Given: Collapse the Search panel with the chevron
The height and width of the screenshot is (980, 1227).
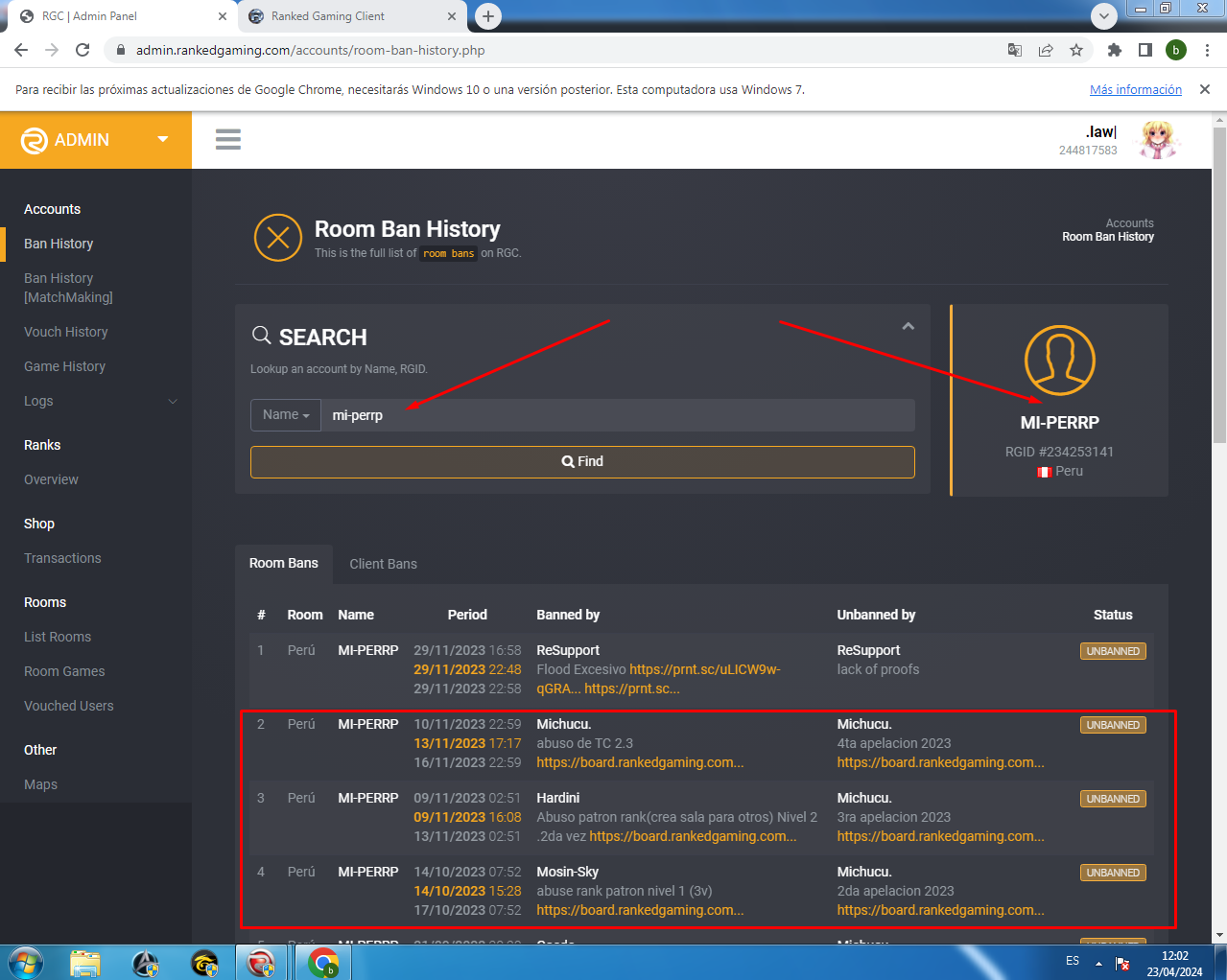Looking at the screenshot, I should (x=908, y=326).
